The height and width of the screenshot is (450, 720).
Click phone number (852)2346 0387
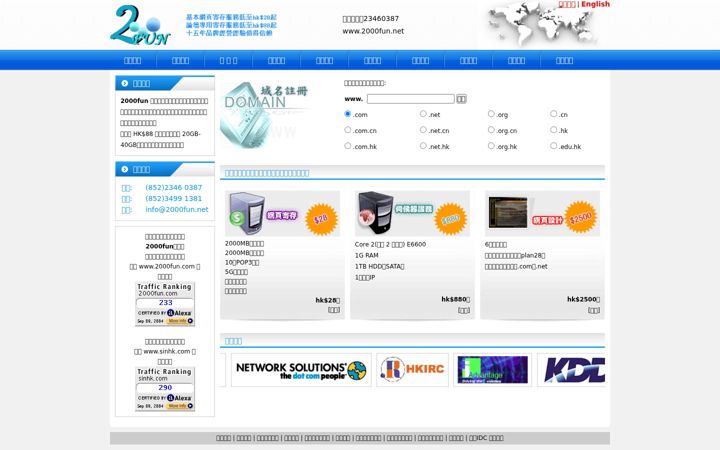pos(174,187)
